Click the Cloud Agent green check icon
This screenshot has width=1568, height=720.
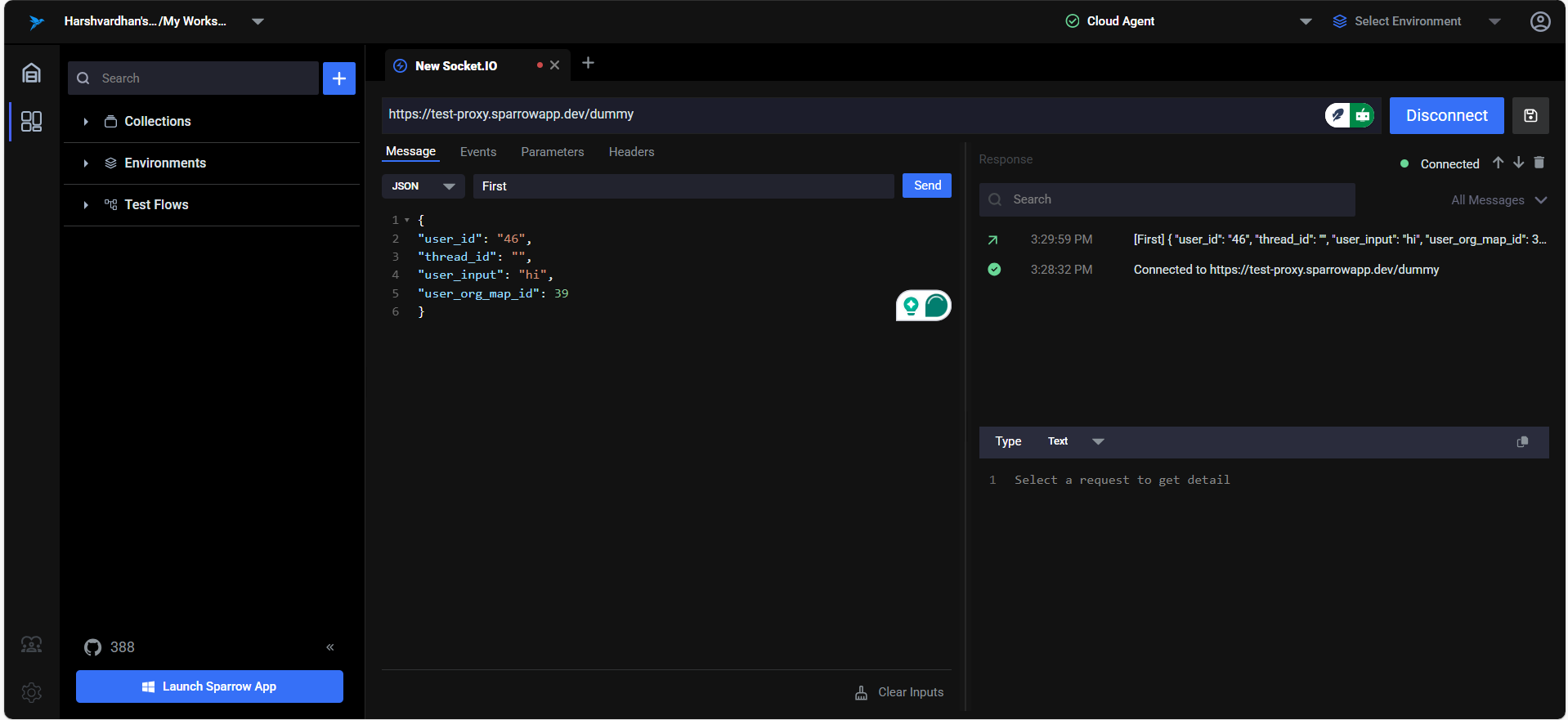click(x=1073, y=21)
